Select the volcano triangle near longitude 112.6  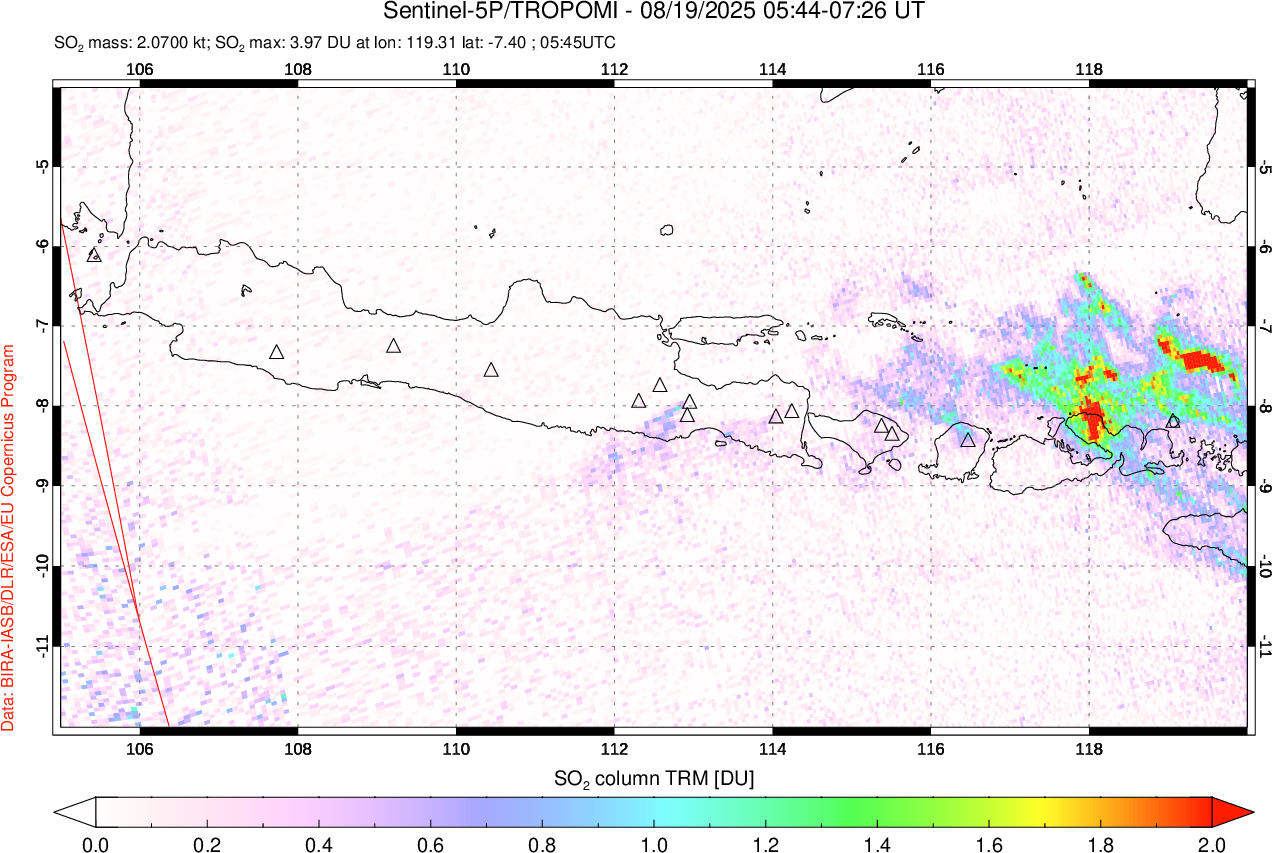coord(660,385)
